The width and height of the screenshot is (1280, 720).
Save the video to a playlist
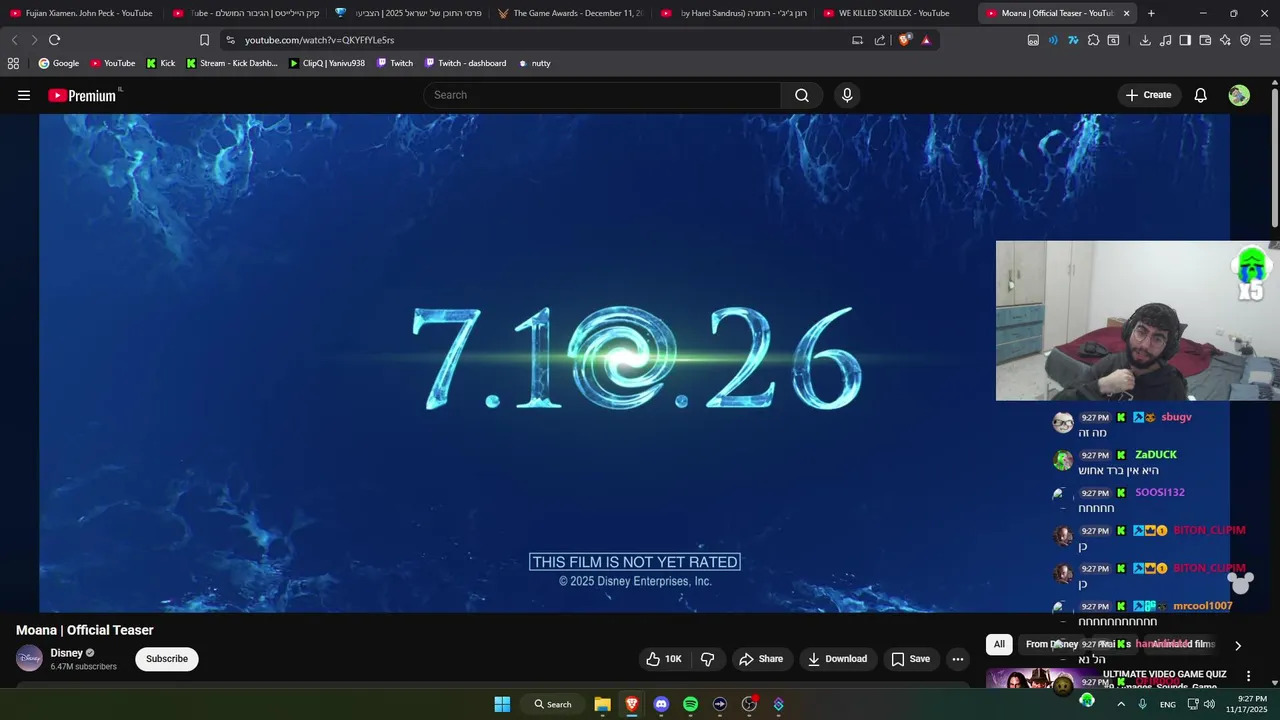click(x=910, y=659)
